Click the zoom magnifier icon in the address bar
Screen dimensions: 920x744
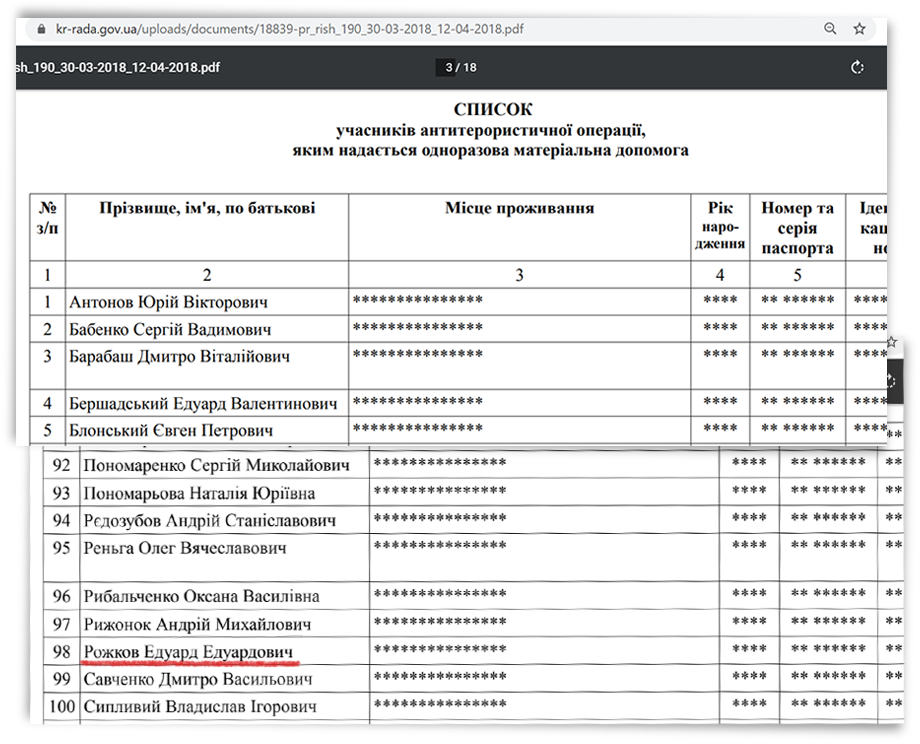(830, 29)
